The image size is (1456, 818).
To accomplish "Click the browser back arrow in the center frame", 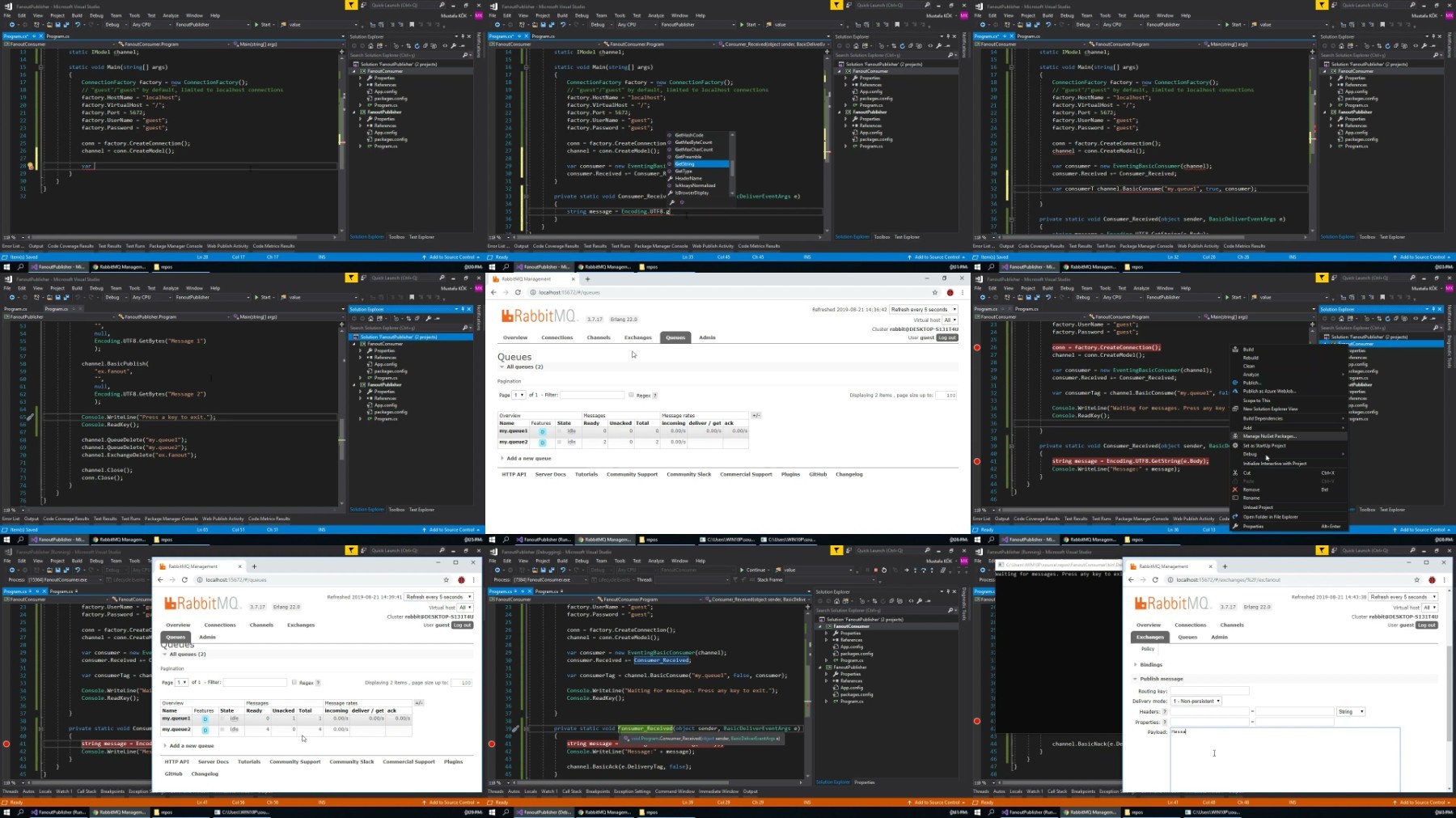I will coord(494,292).
